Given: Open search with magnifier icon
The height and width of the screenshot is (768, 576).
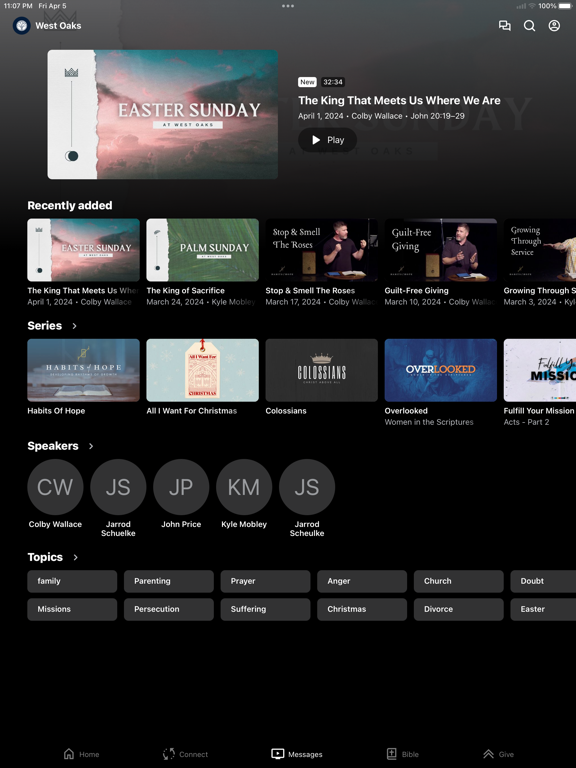Looking at the screenshot, I should pyautogui.click(x=529, y=25).
